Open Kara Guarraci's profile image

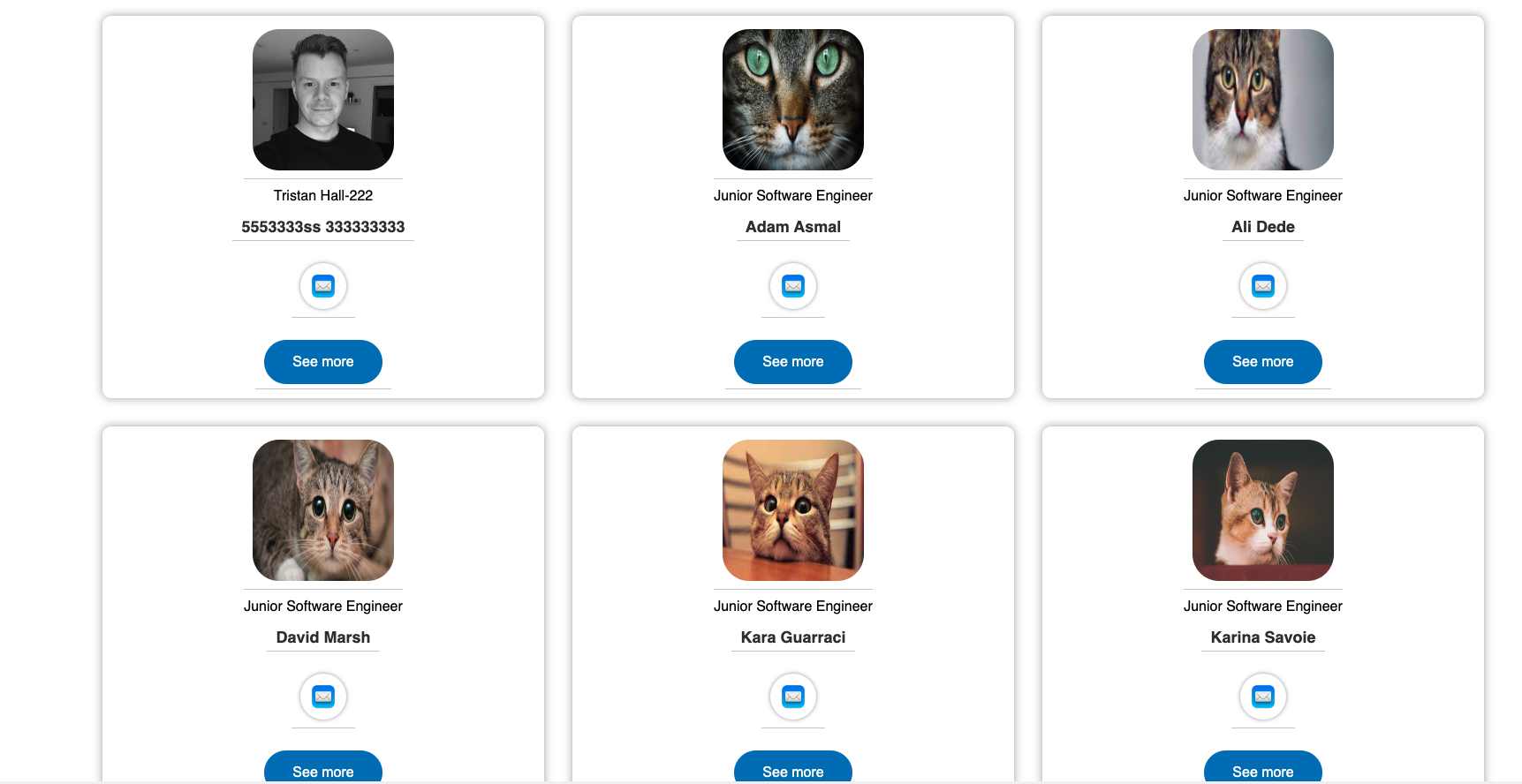(x=793, y=510)
